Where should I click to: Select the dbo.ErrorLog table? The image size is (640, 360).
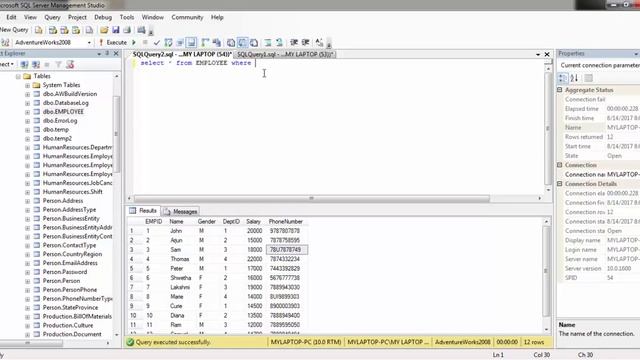60,121
